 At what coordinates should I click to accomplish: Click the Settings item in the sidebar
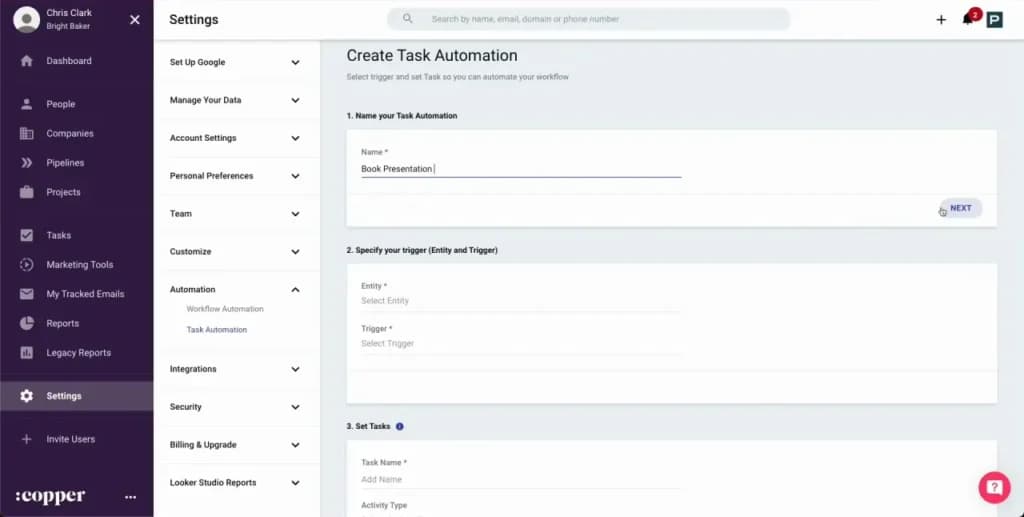pos(76,396)
